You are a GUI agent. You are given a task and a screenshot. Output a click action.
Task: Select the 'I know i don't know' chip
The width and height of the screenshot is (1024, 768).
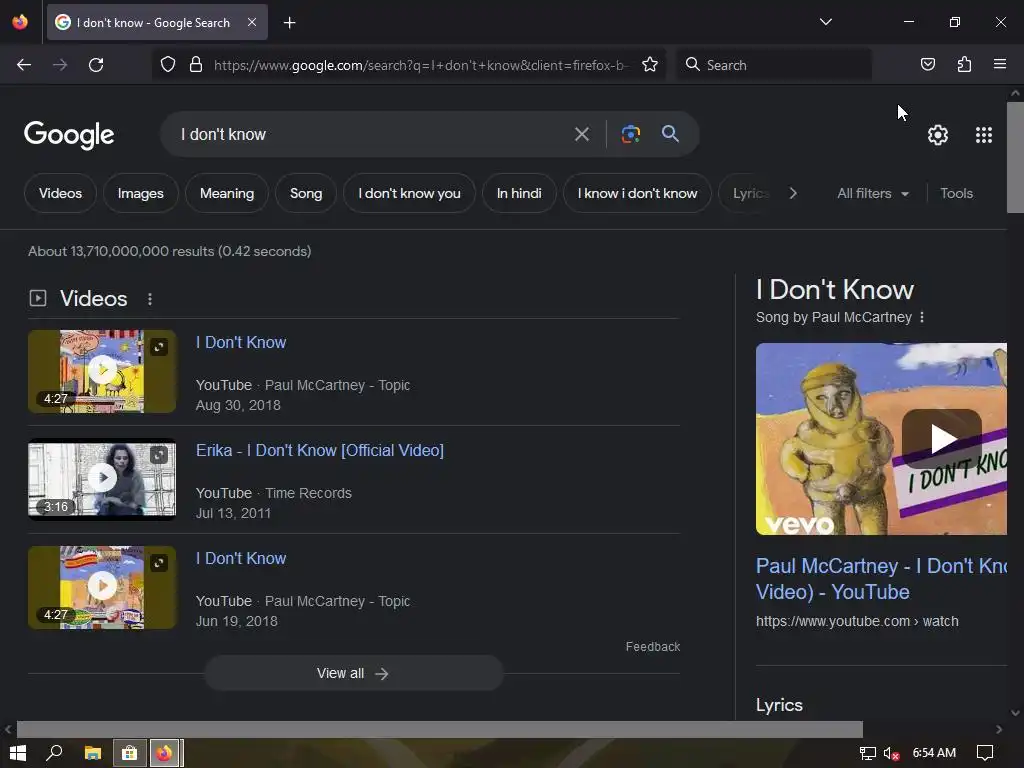(637, 193)
